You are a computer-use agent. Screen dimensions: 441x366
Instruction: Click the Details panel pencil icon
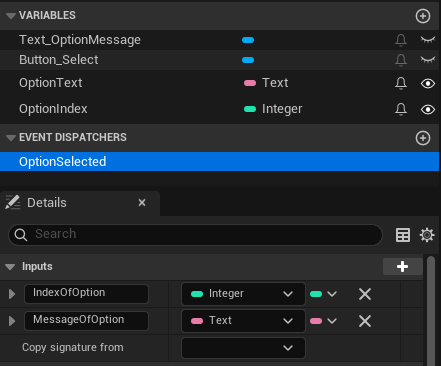pyautogui.click(x=13, y=202)
